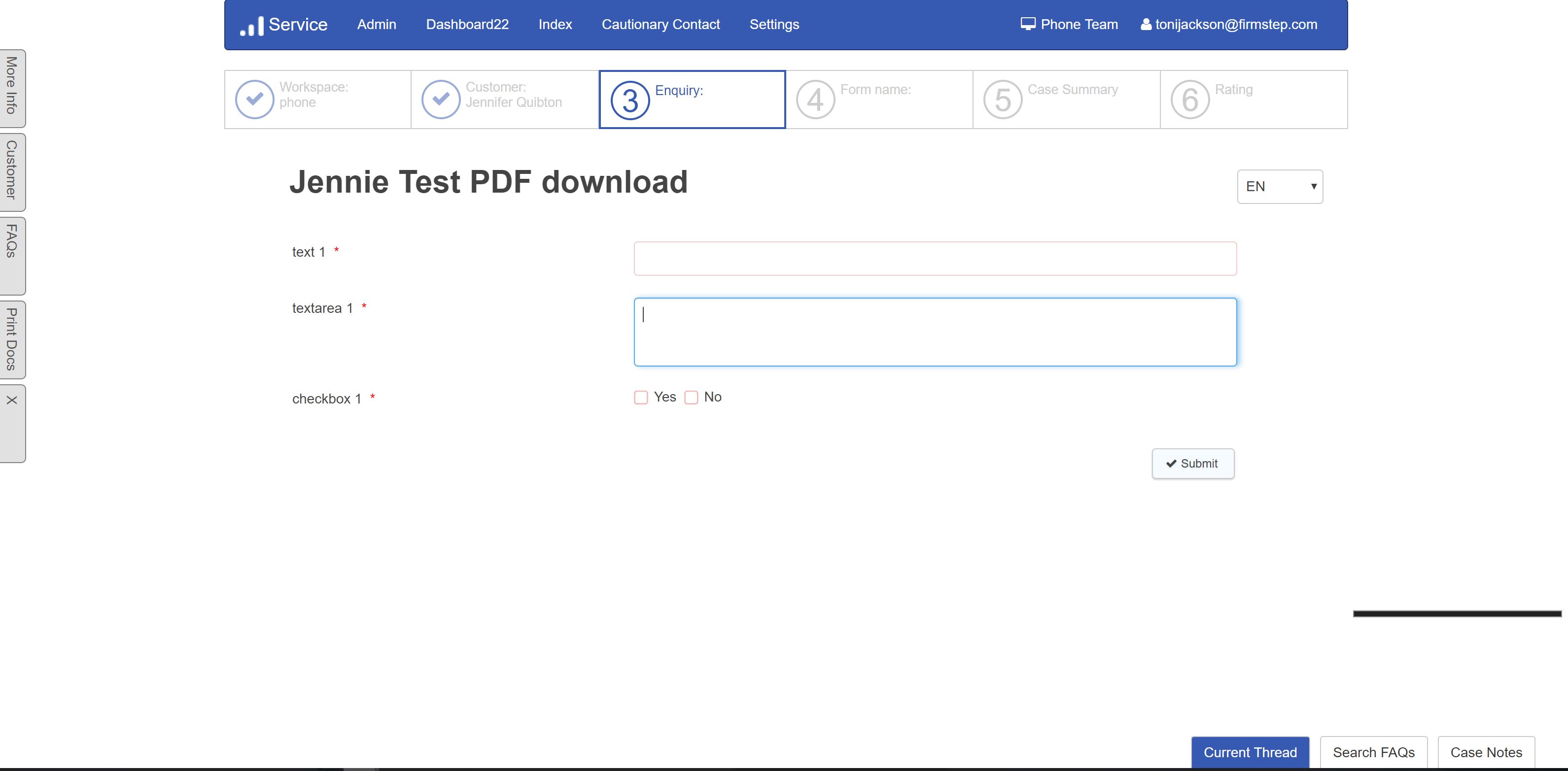Click the Phone Team label
This screenshot has height=771, width=1568.
(x=1079, y=24)
